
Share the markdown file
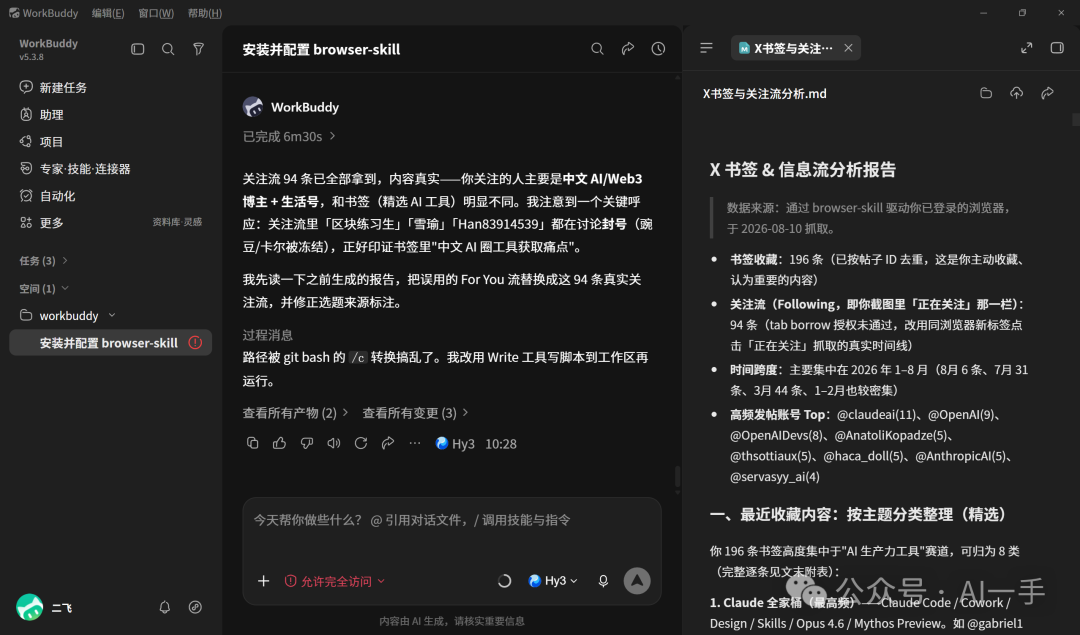(1048, 93)
